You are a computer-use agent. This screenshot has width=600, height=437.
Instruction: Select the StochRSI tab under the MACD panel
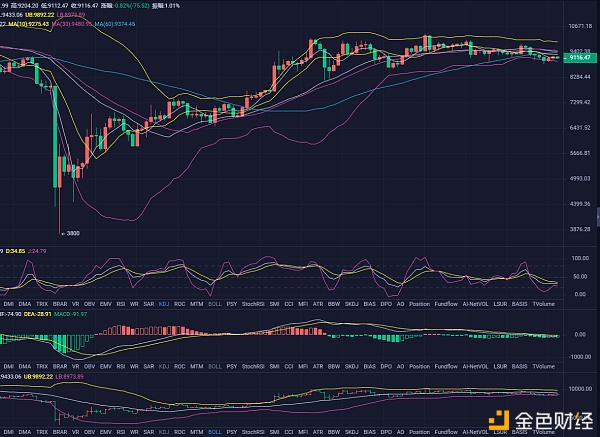(x=253, y=366)
